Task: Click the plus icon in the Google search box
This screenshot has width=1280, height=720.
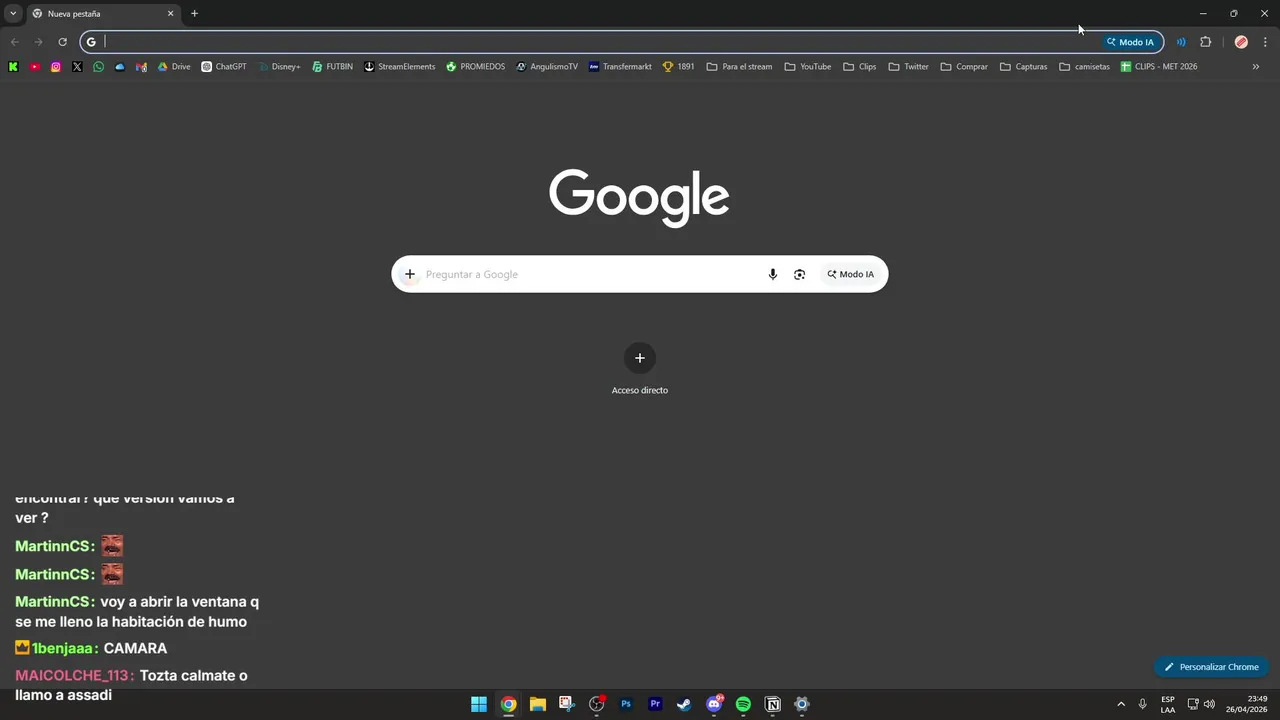Action: 409,274
